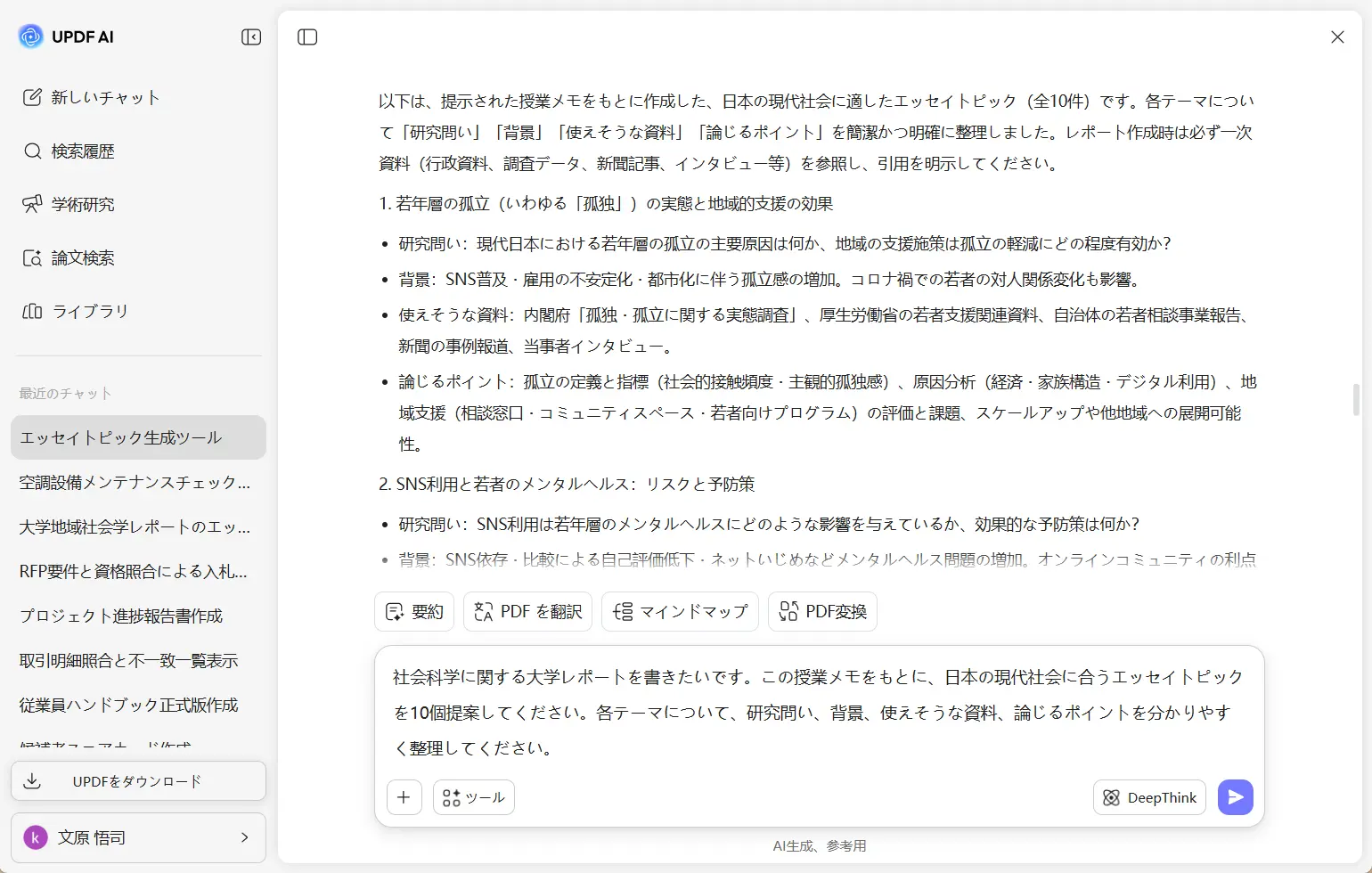Open the ツール tools dropdown

(474, 797)
